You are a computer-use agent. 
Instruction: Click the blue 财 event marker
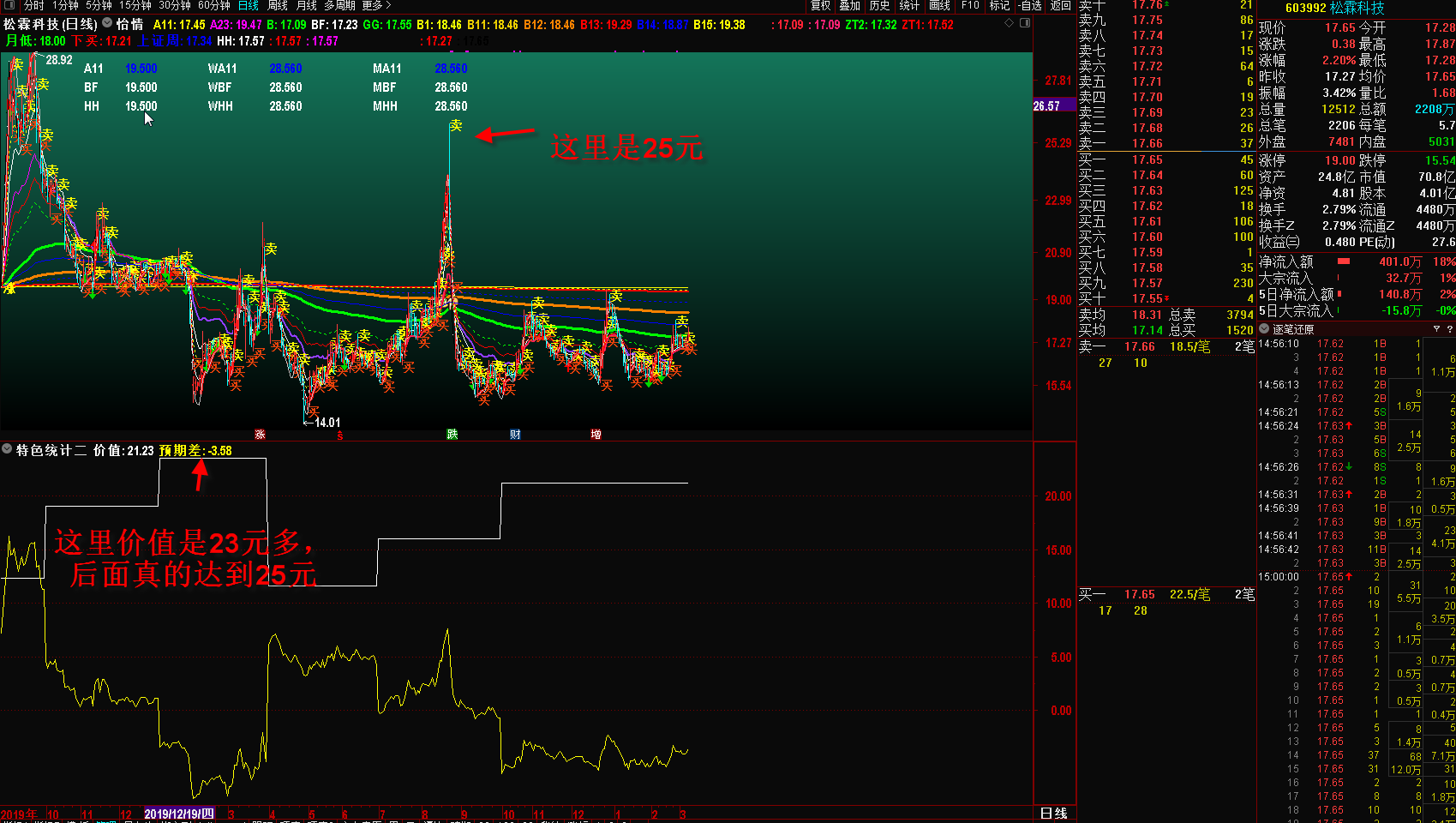(515, 435)
